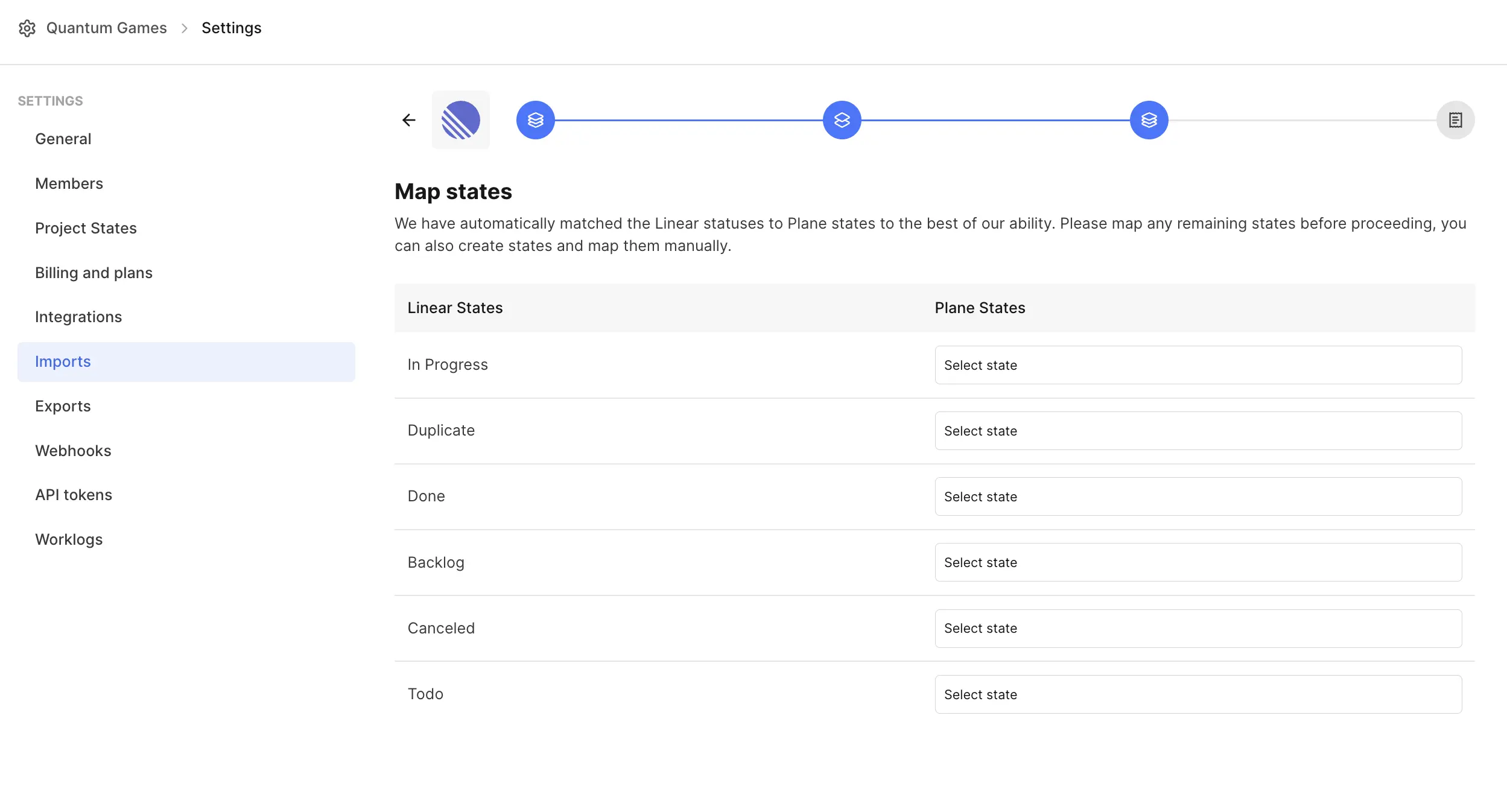Choose a Plane state for Canceled

click(1198, 629)
